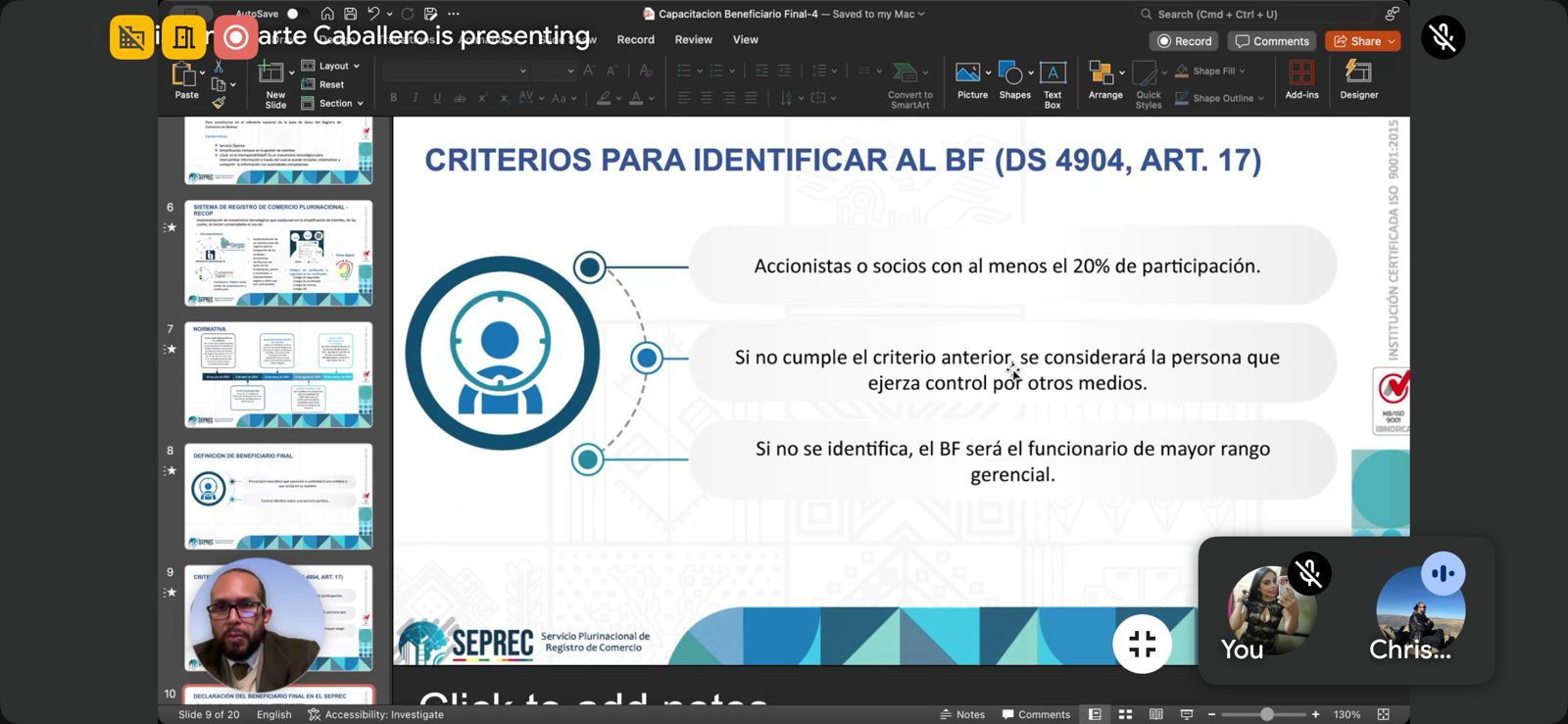Switch to Normal view in status bar
The height and width of the screenshot is (724, 1568).
[x=1095, y=714]
